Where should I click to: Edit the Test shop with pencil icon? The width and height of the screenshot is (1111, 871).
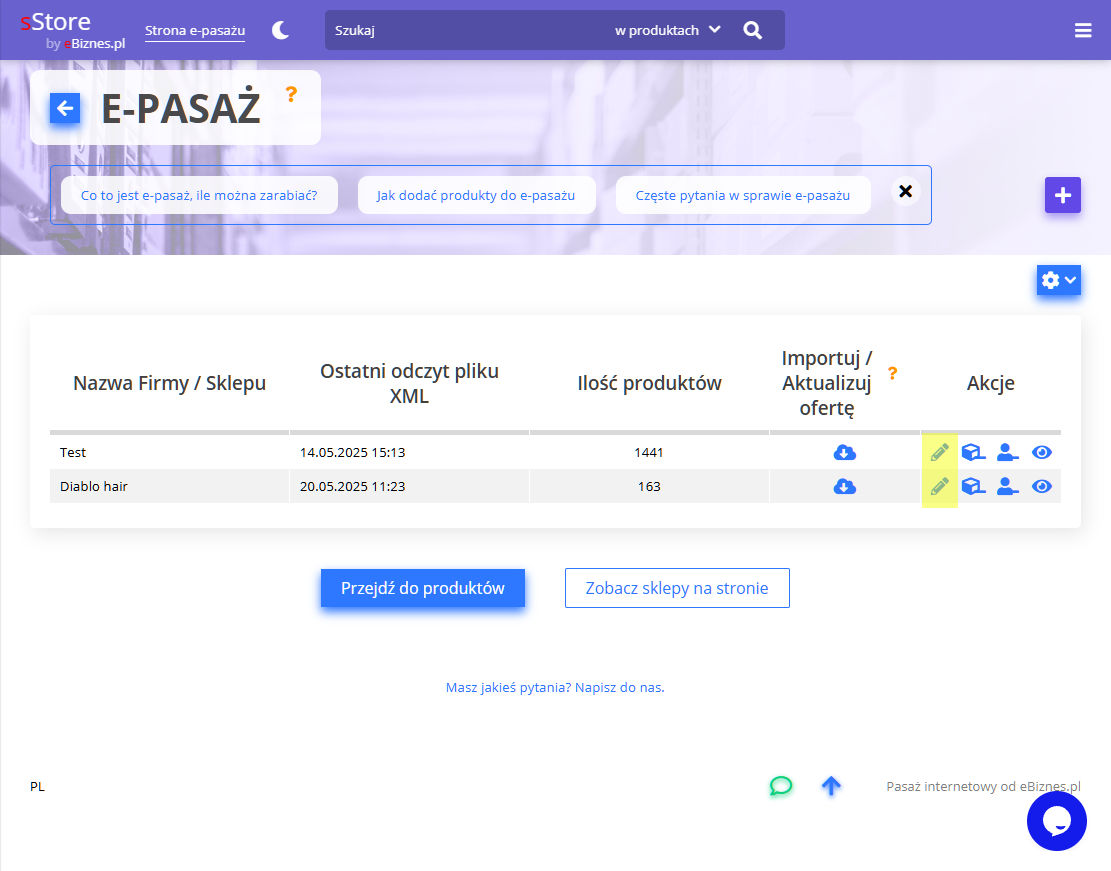[x=940, y=452]
